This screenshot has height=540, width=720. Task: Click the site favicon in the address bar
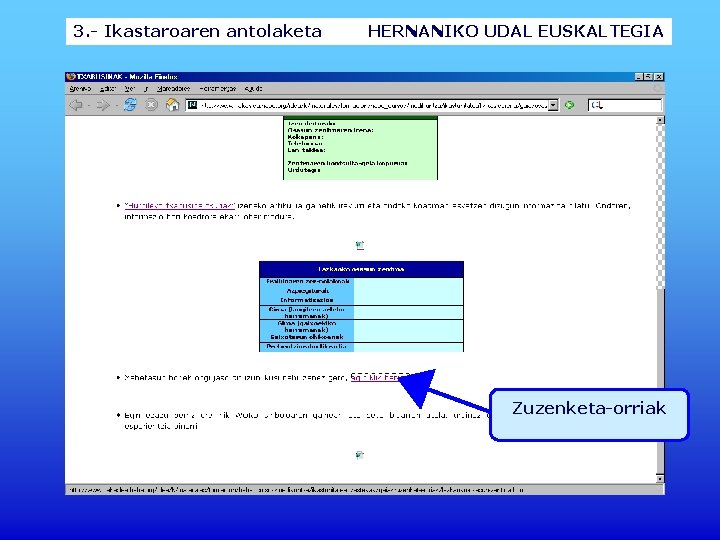point(193,105)
